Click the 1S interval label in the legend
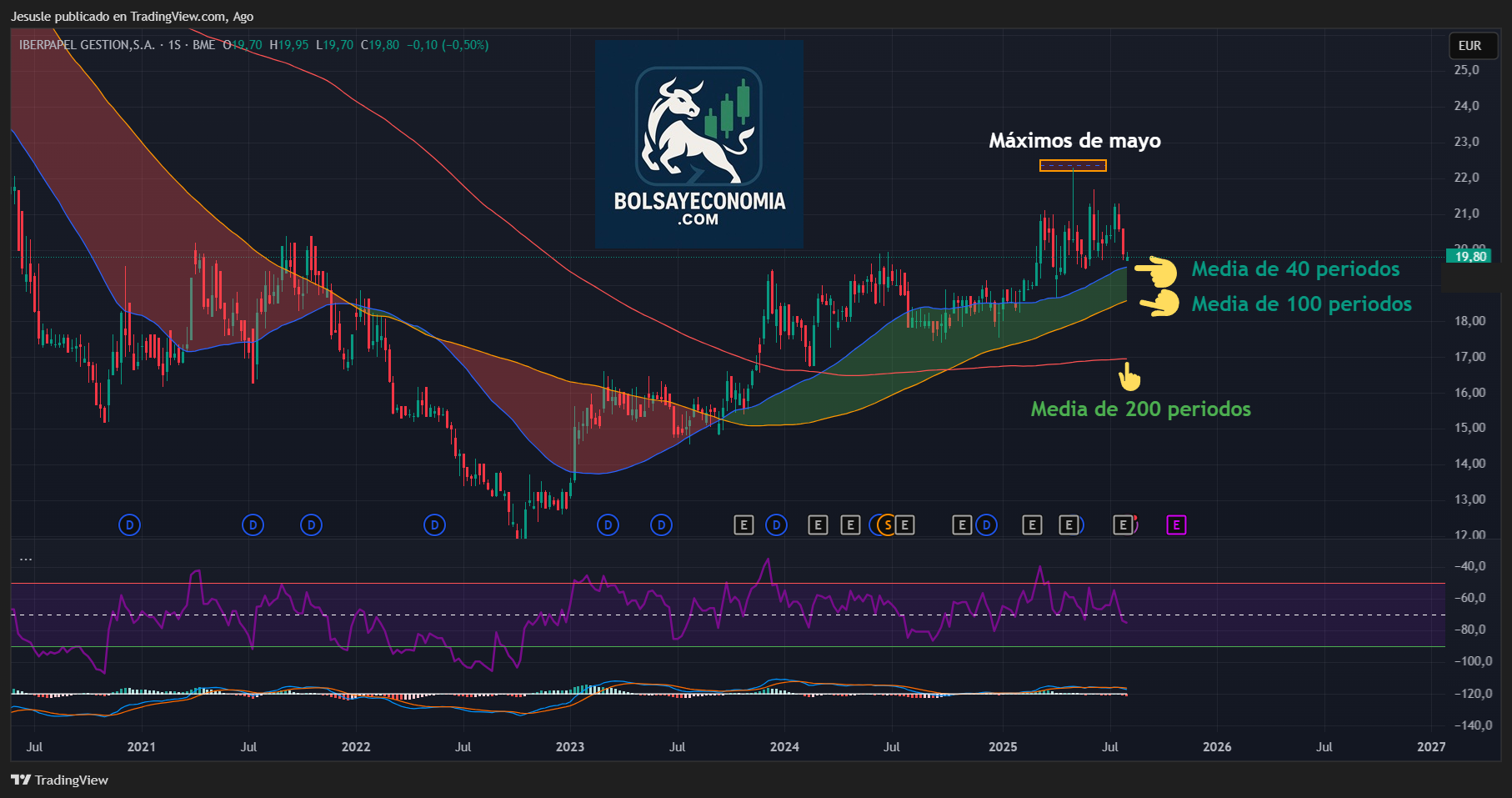Viewport: 1512px width, 798px height. (174, 45)
